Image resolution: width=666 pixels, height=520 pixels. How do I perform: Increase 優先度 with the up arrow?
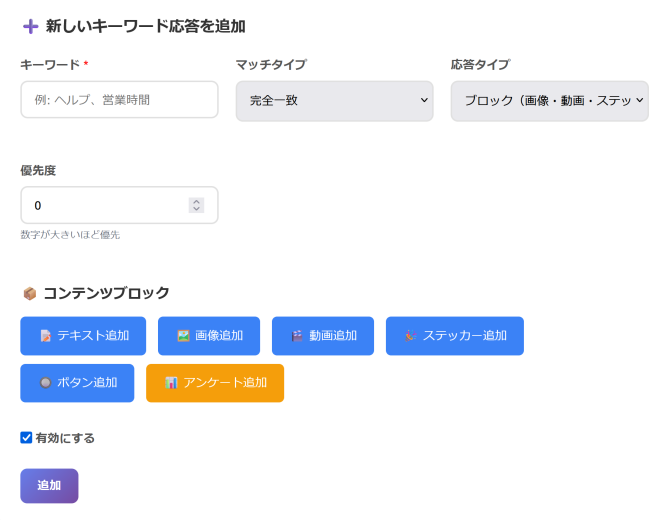pyautogui.click(x=196, y=201)
